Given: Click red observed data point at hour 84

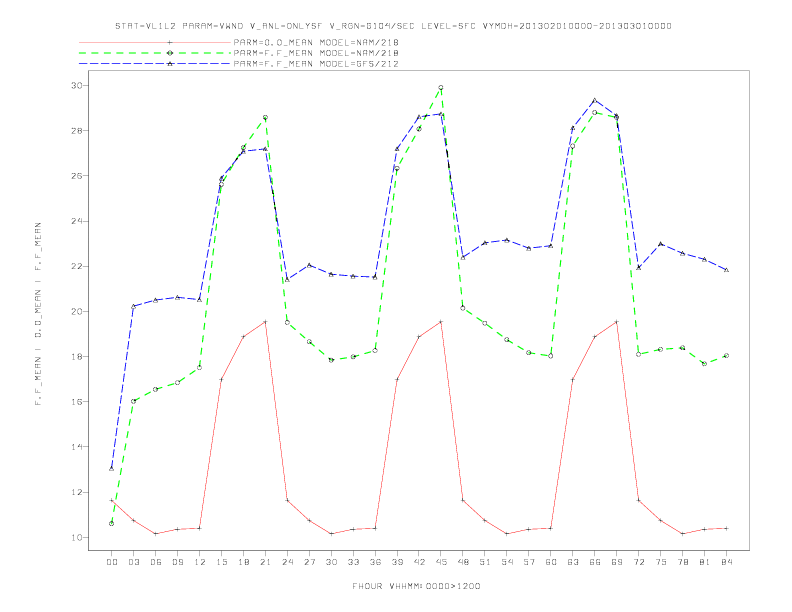Looking at the screenshot, I should (x=726, y=528).
